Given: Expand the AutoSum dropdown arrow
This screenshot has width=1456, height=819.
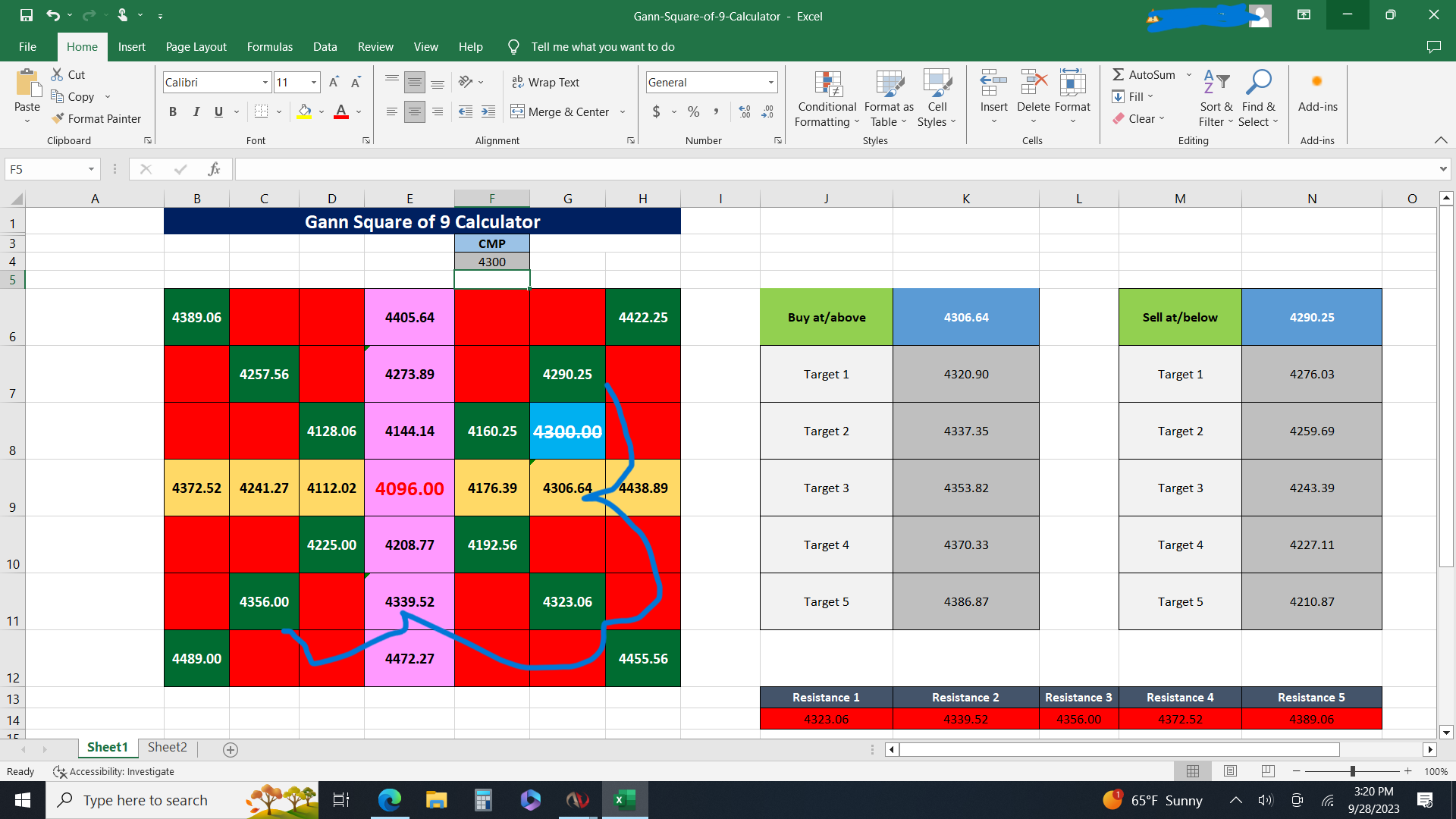Looking at the screenshot, I should [1188, 74].
